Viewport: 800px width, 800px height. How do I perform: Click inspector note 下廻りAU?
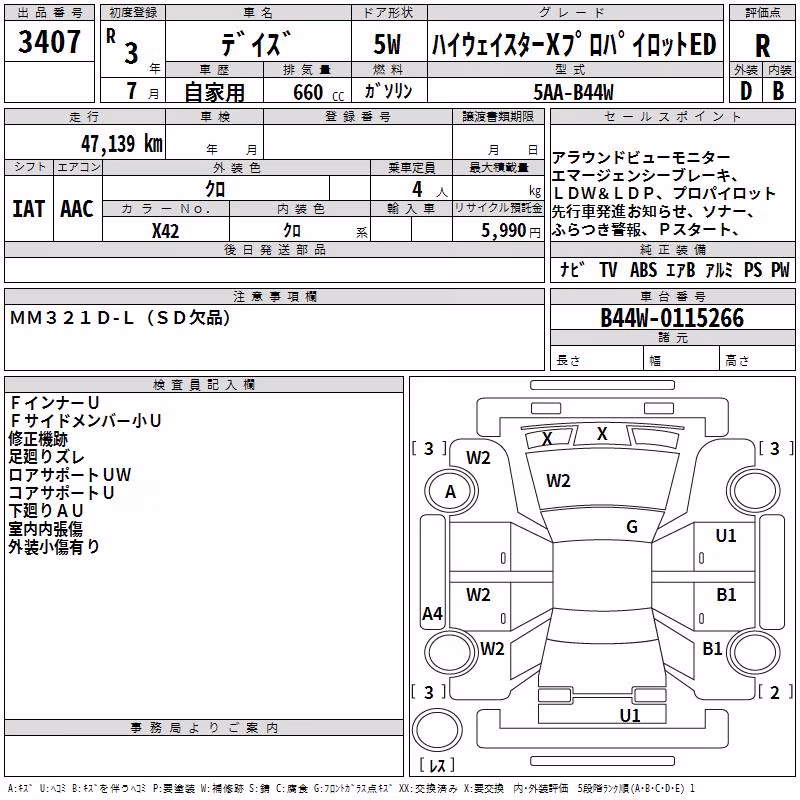[46, 510]
